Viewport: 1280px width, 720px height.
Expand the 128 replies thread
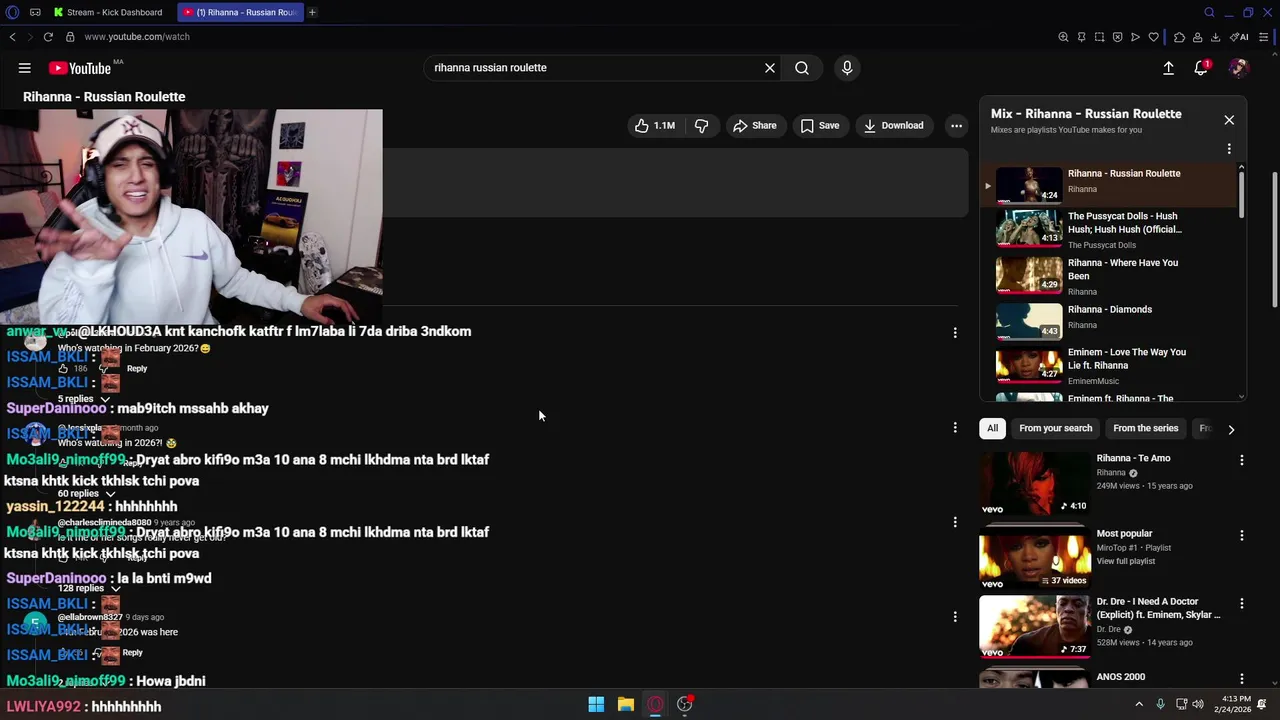pos(89,588)
